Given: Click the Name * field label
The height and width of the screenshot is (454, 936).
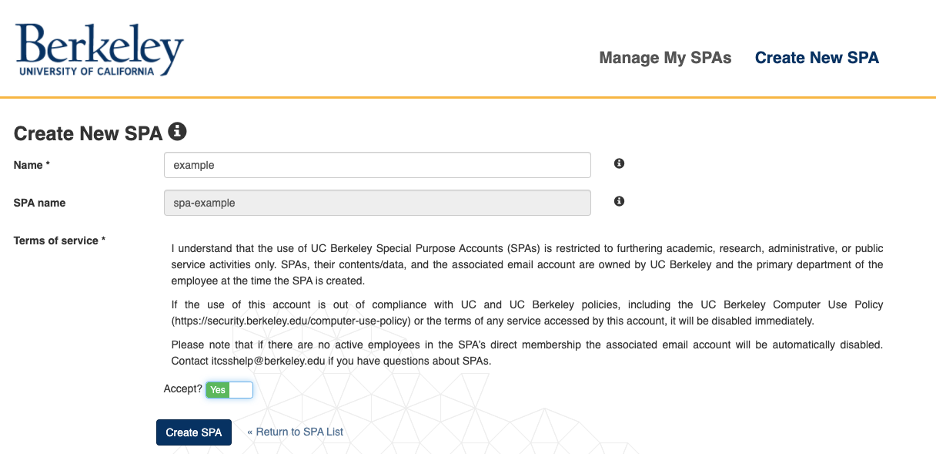Looking at the screenshot, I should [x=32, y=165].
